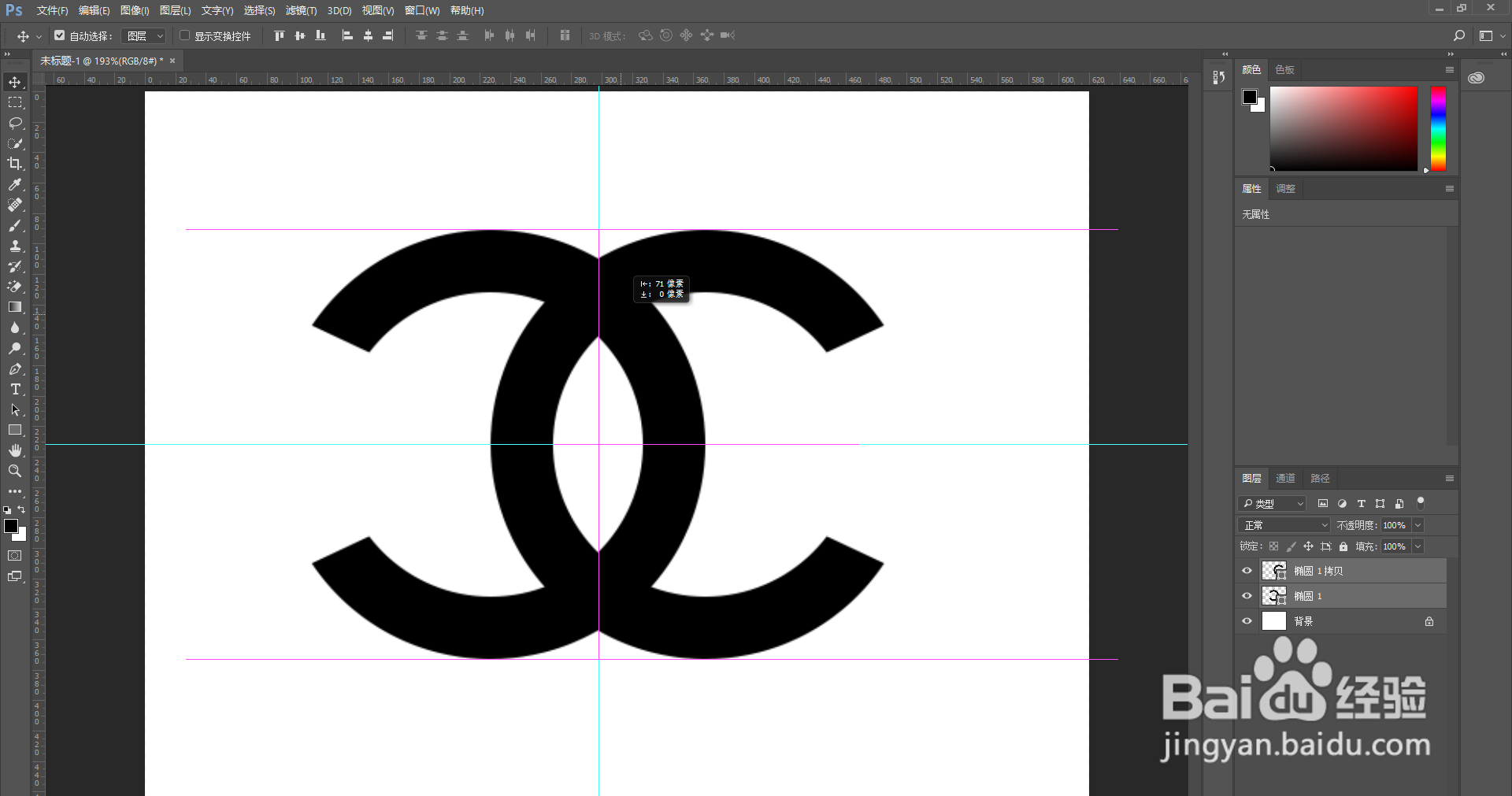The height and width of the screenshot is (796, 1512).
Task: Select the Brush tool
Action: [x=15, y=225]
